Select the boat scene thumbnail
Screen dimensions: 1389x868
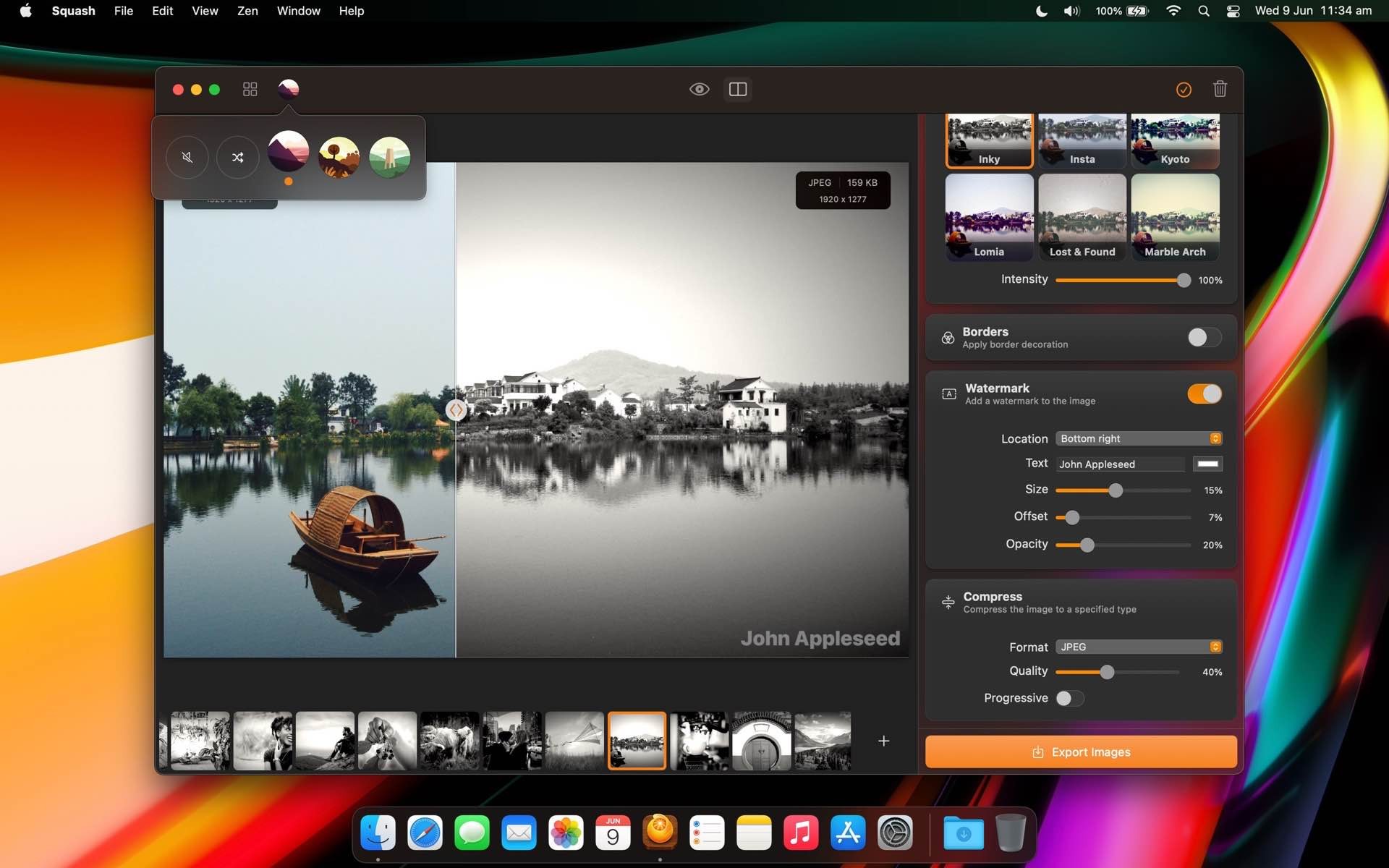coord(637,740)
